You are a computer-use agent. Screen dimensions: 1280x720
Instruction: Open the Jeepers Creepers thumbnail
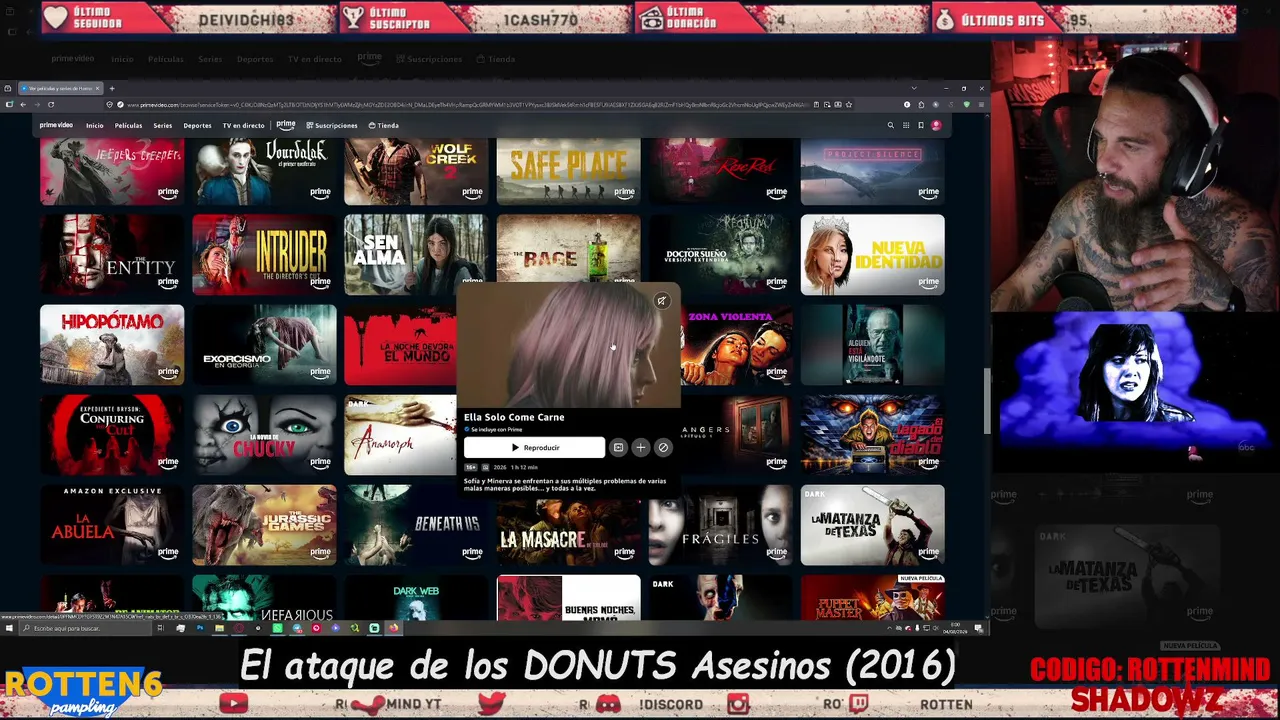(x=112, y=172)
